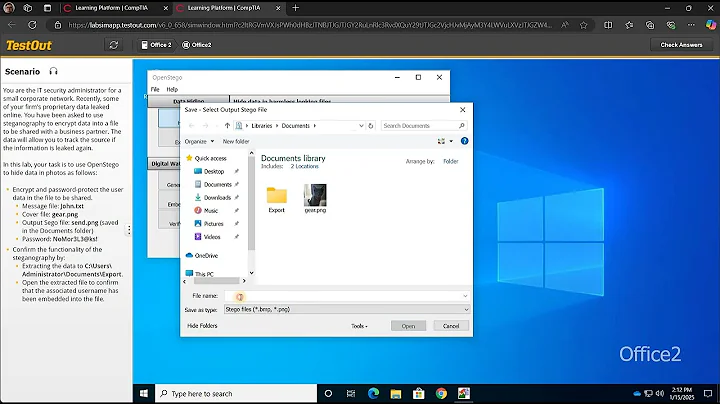Click the refresh icon in the TestOut bar
720x404 pixels.
coord(114,45)
